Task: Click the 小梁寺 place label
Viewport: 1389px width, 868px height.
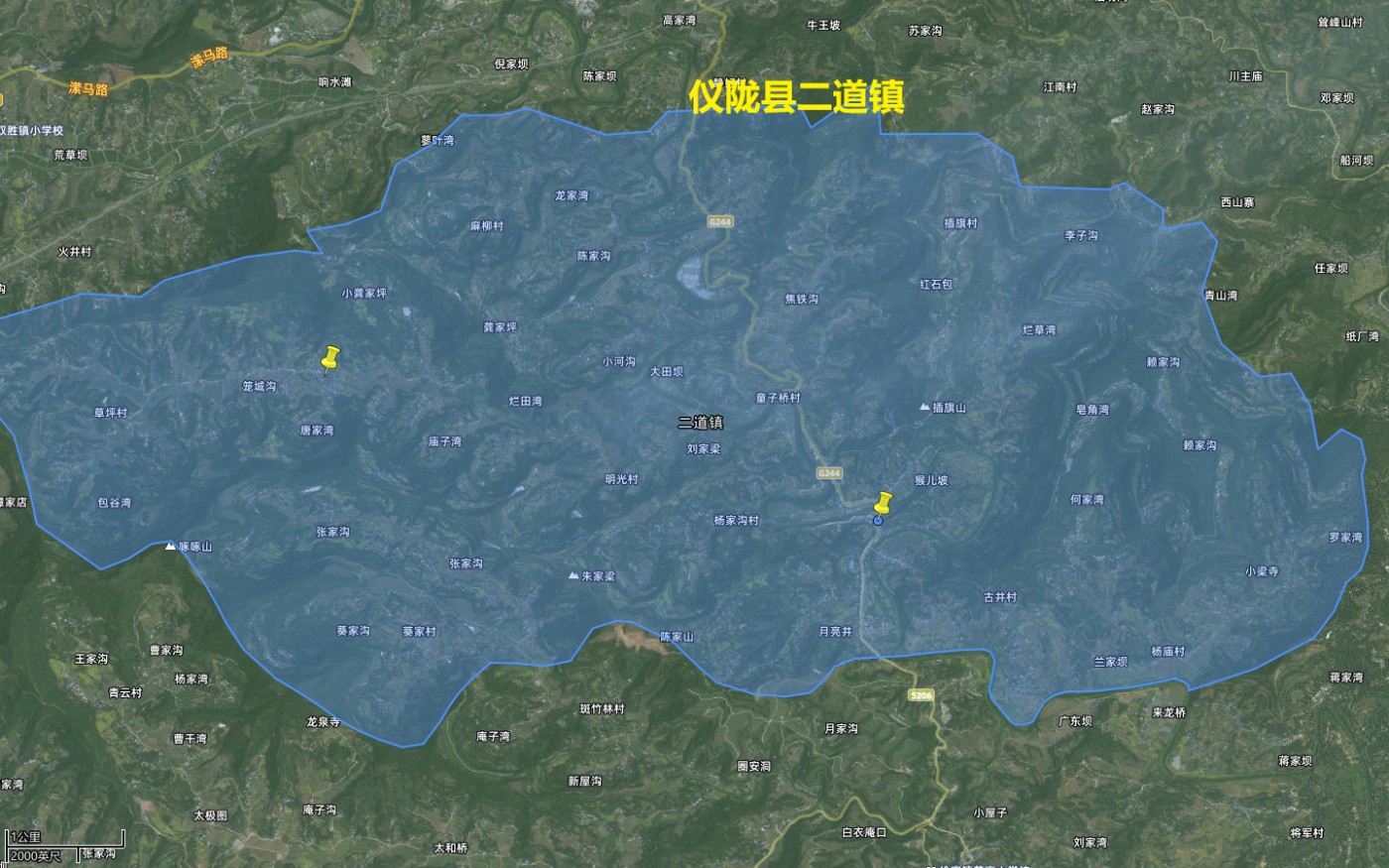Action: click(x=1262, y=571)
